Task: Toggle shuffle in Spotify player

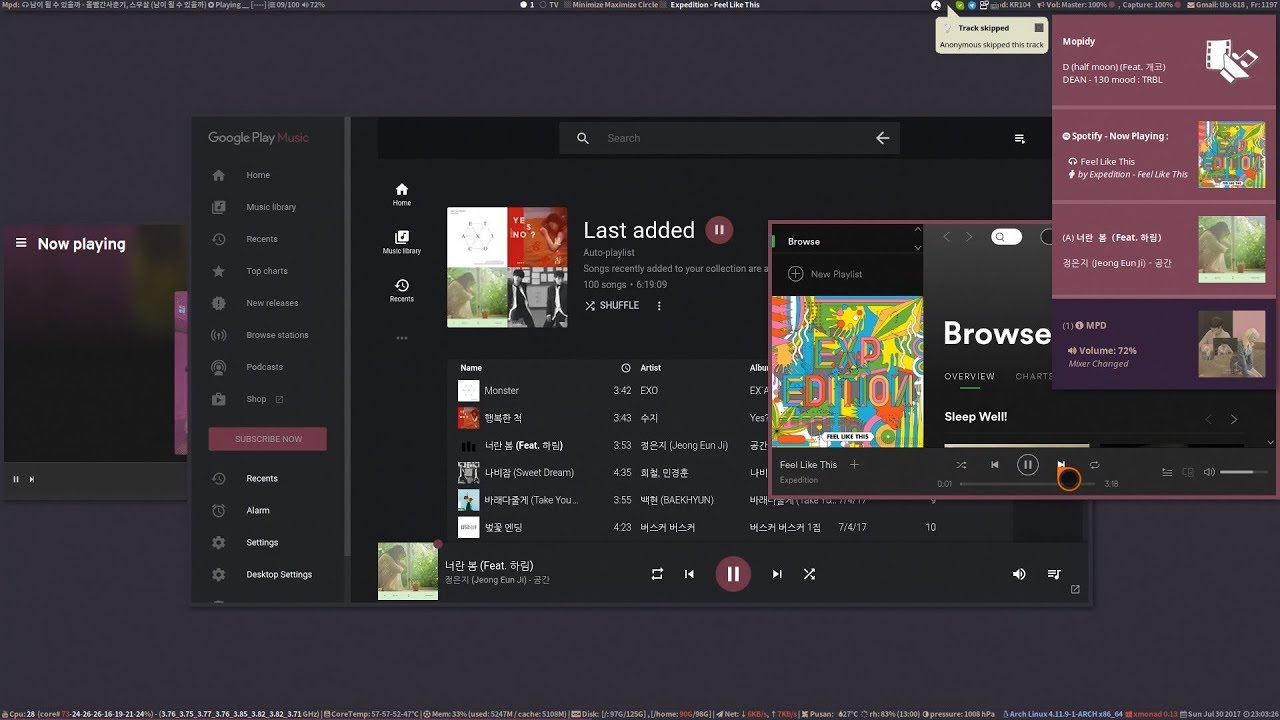Action: [961, 465]
